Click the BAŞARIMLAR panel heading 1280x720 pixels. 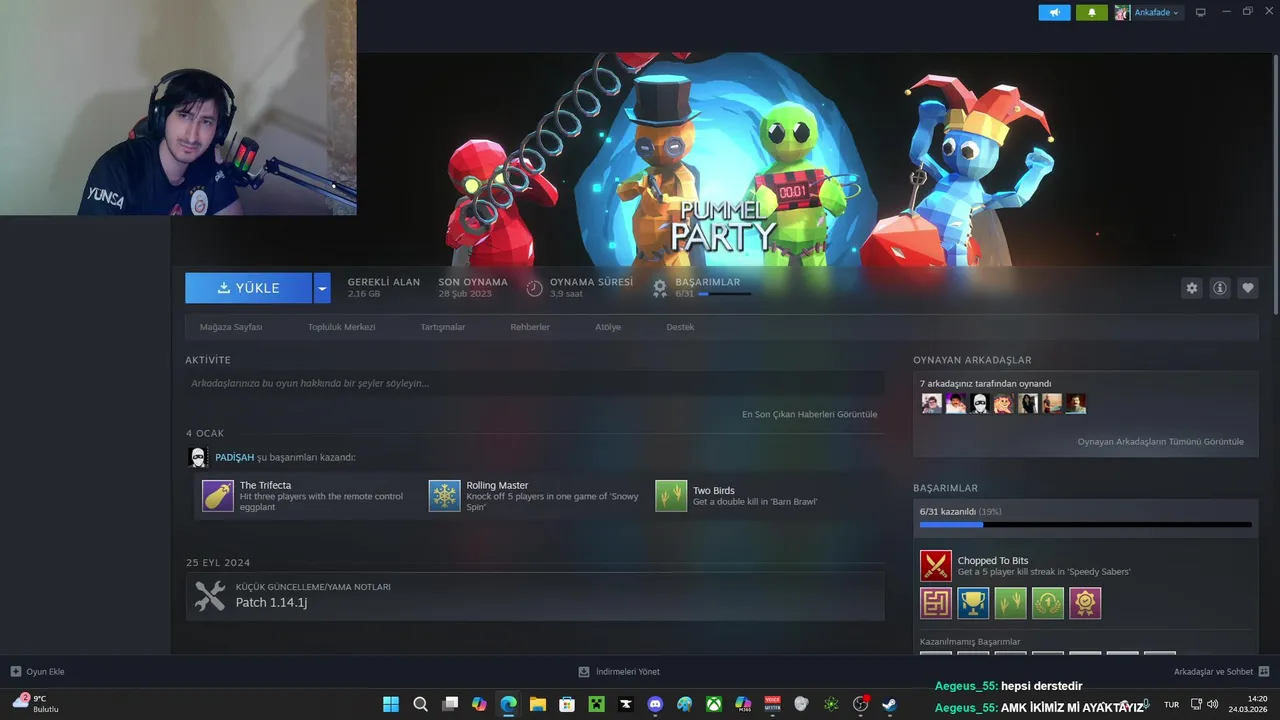pos(945,488)
